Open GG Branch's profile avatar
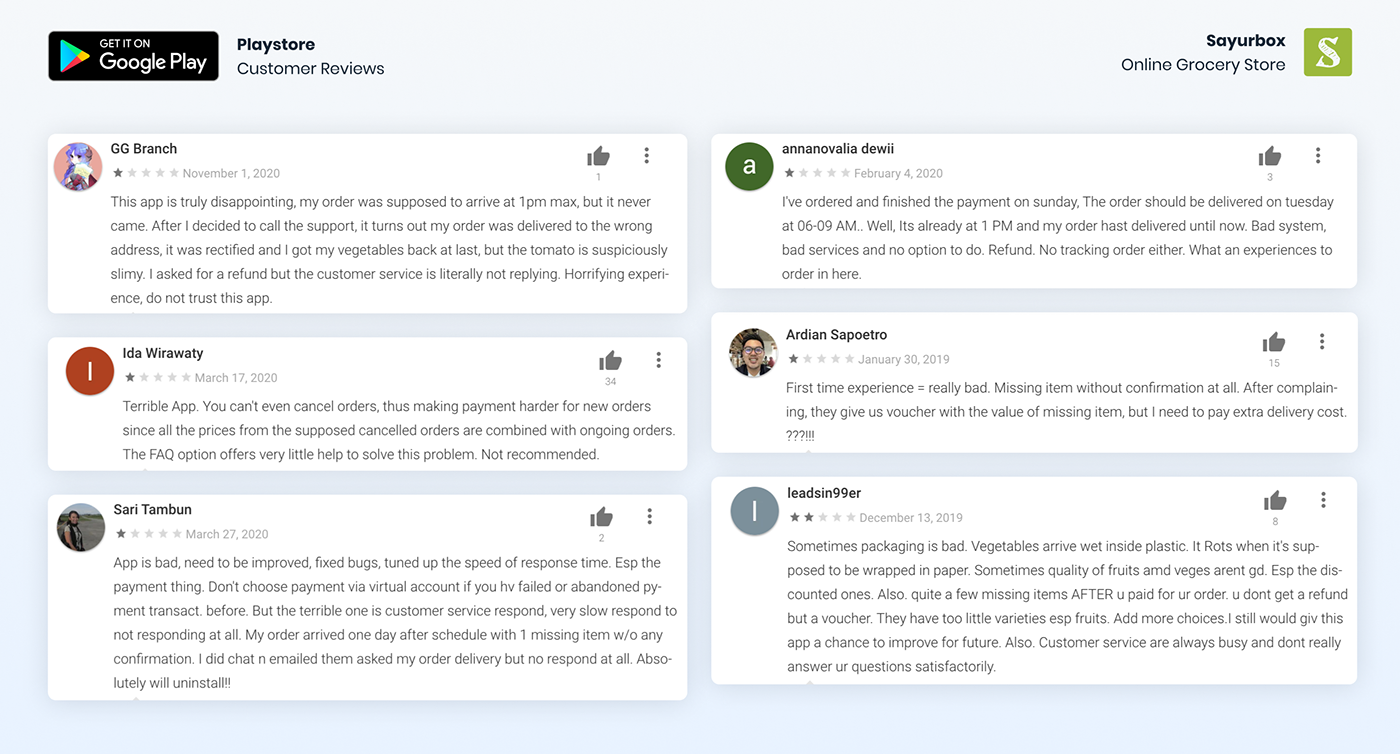1400x754 pixels. tap(78, 167)
